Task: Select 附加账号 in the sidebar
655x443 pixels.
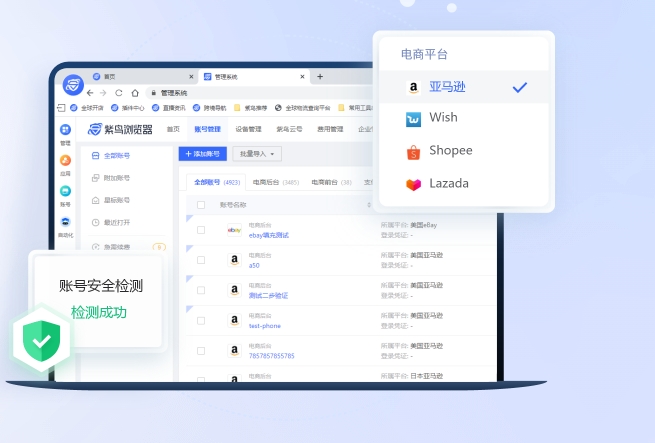Action: (x=111, y=178)
